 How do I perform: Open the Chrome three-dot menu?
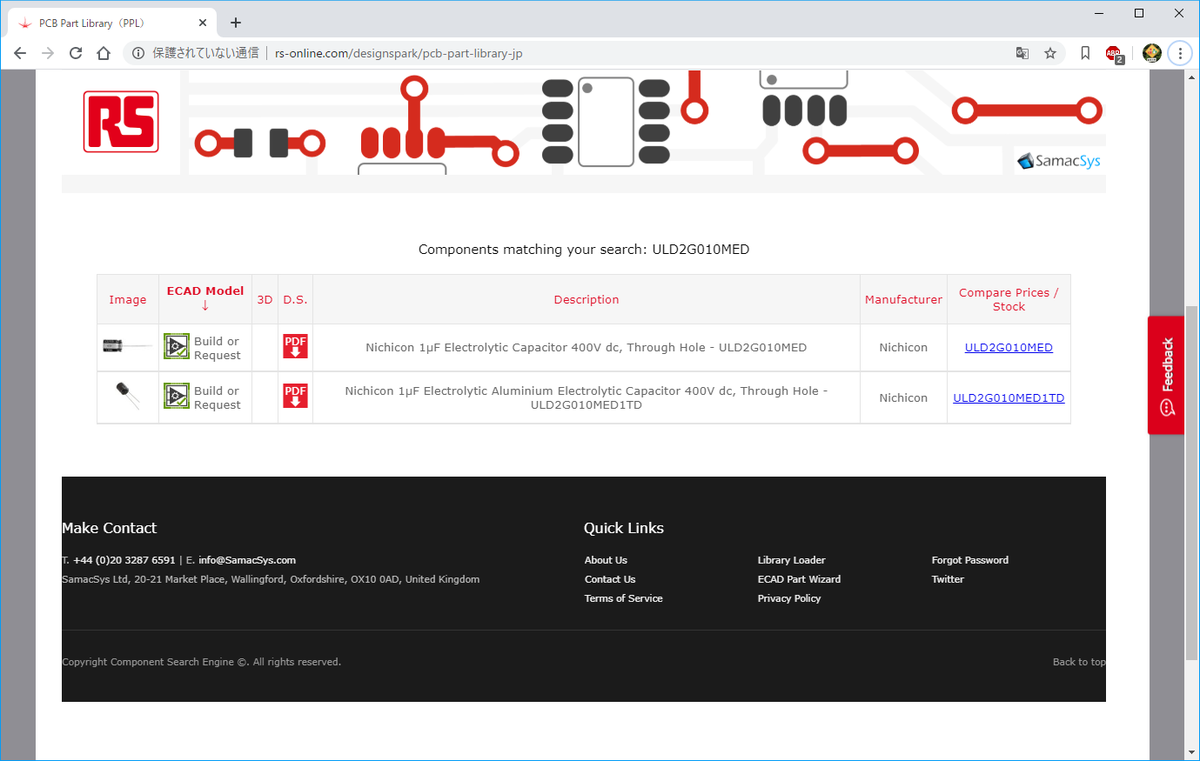coord(1180,53)
